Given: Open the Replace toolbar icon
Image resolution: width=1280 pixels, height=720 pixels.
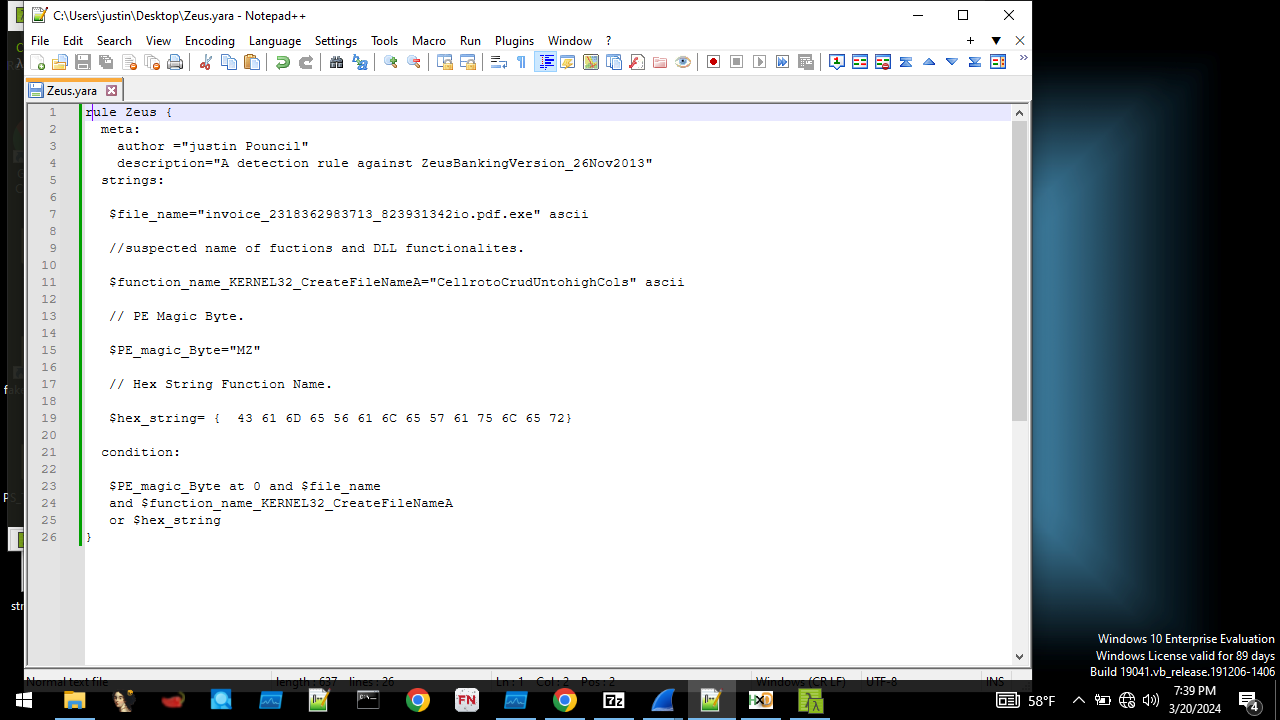Looking at the screenshot, I should tap(360, 62).
